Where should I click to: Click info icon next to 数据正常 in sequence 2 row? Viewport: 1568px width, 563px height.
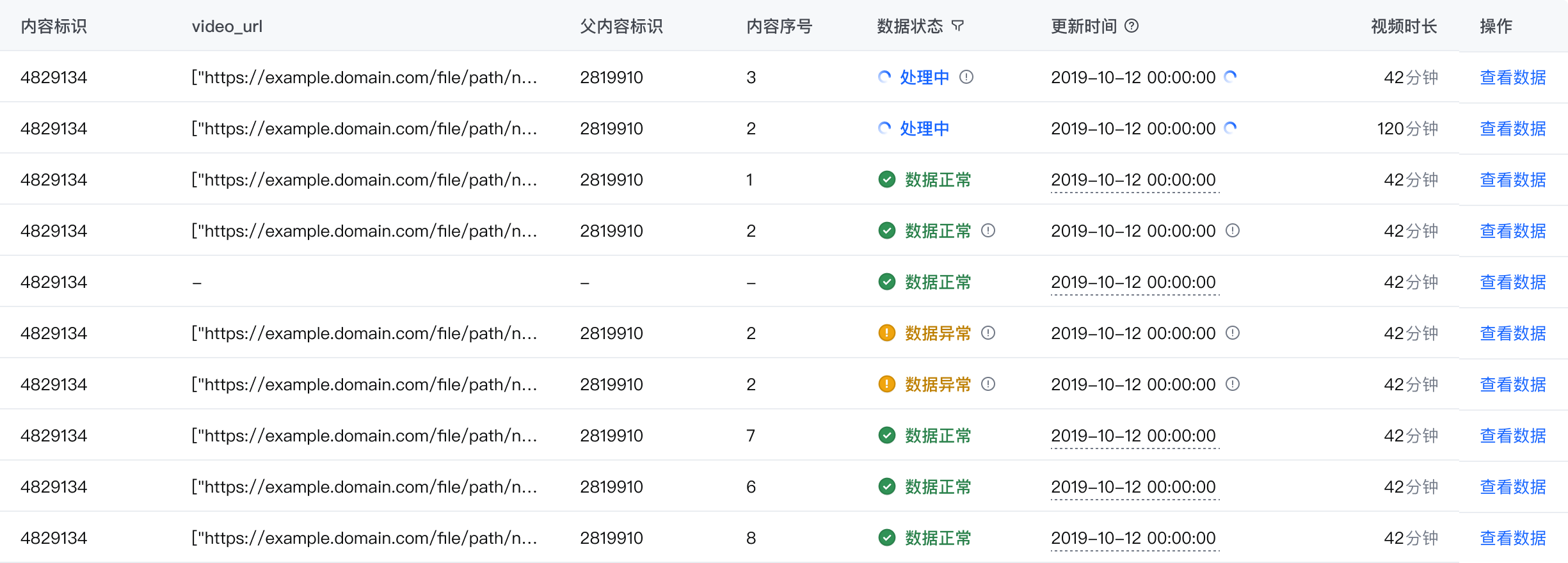(x=988, y=230)
